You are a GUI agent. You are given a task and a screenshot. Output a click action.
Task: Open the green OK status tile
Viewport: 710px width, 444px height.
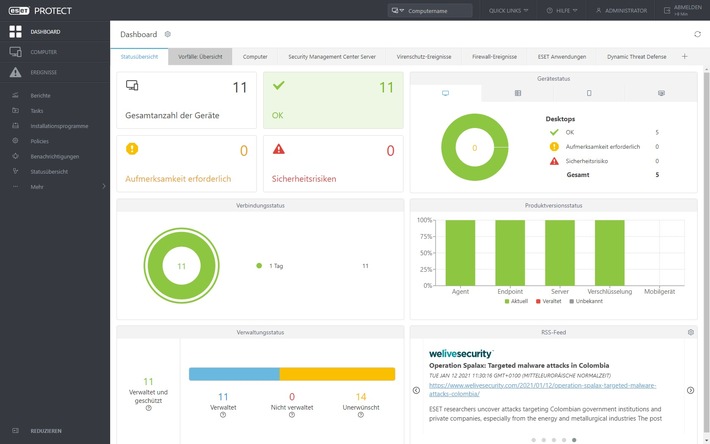coord(333,100)
